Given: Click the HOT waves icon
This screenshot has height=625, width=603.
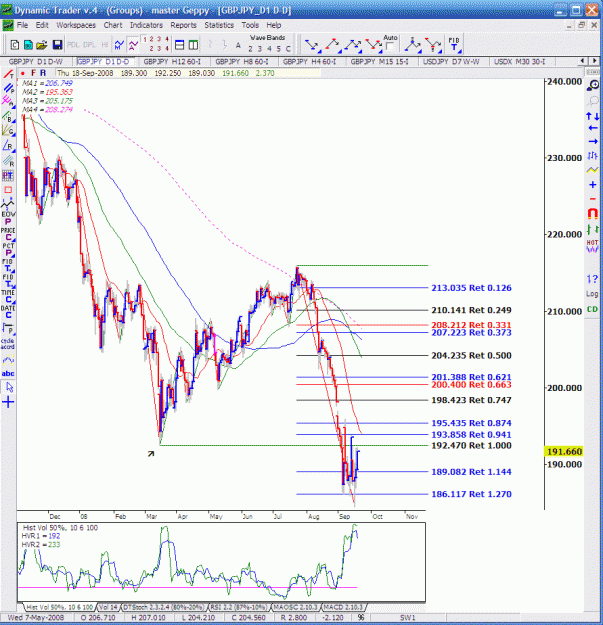Looking at the screenshot, I should point(593,246).
